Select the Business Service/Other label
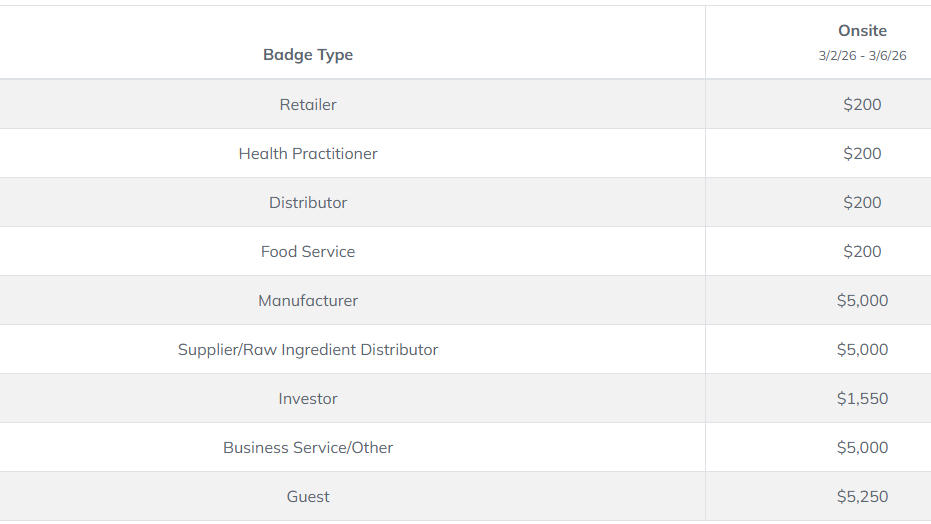 coord(308,447)
